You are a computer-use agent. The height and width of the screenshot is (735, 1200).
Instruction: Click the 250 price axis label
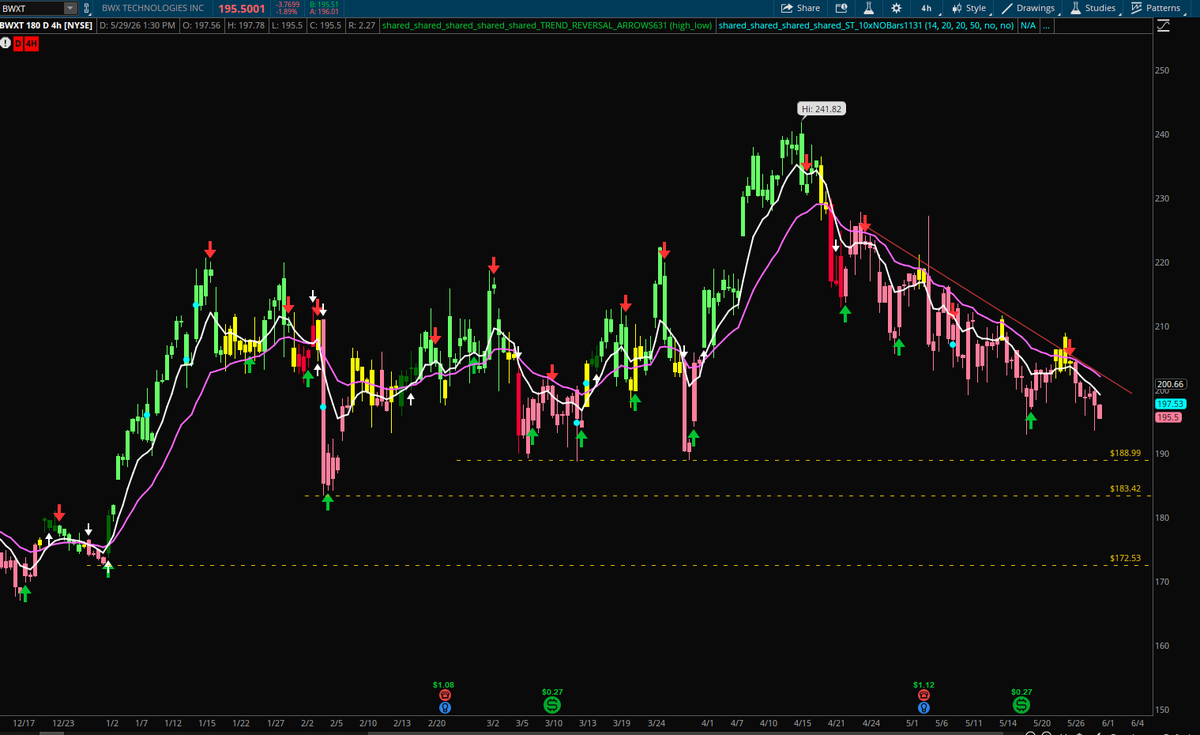(1162, 71)
